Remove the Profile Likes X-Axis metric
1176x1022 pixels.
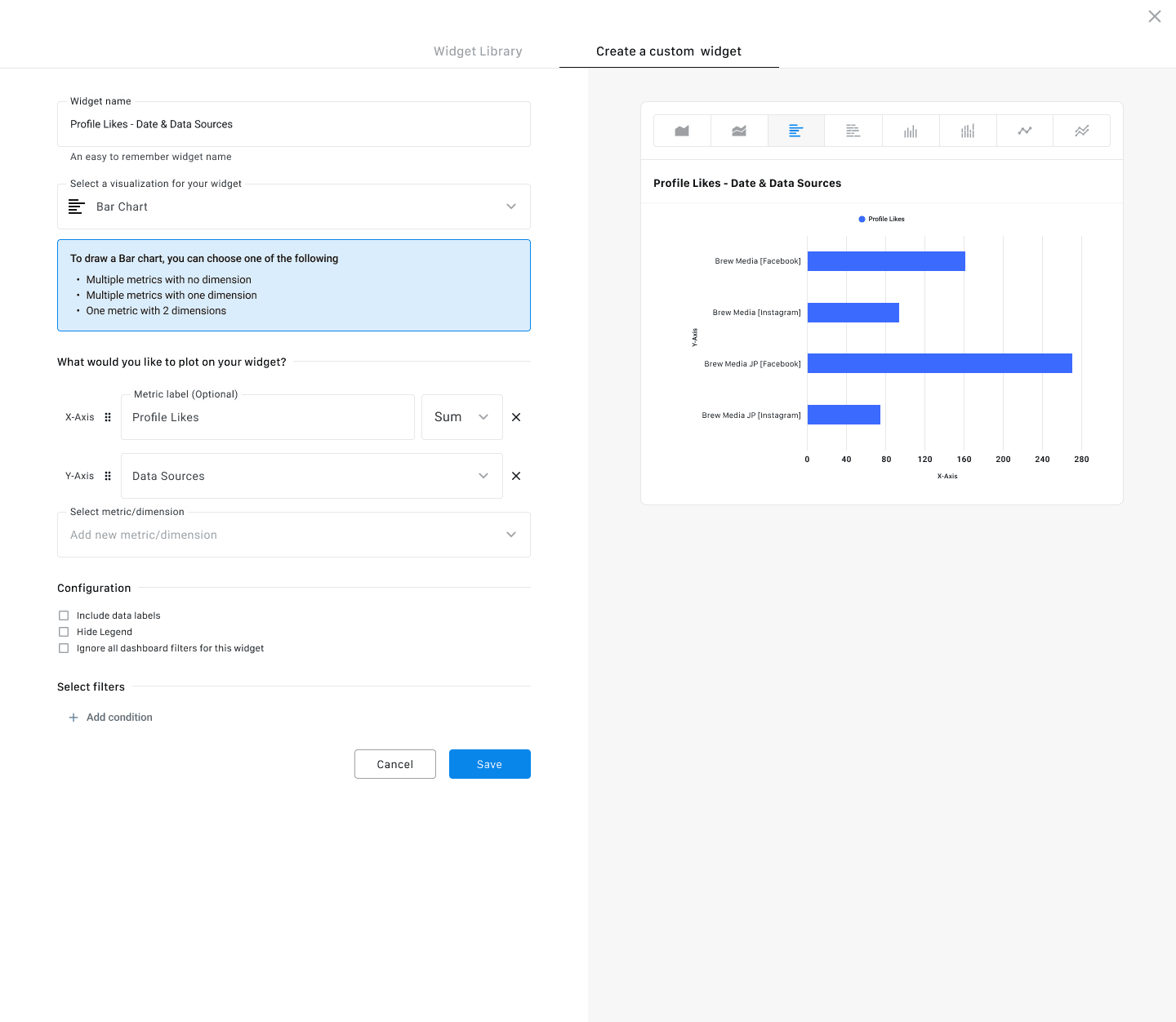[x=516, y=417]
